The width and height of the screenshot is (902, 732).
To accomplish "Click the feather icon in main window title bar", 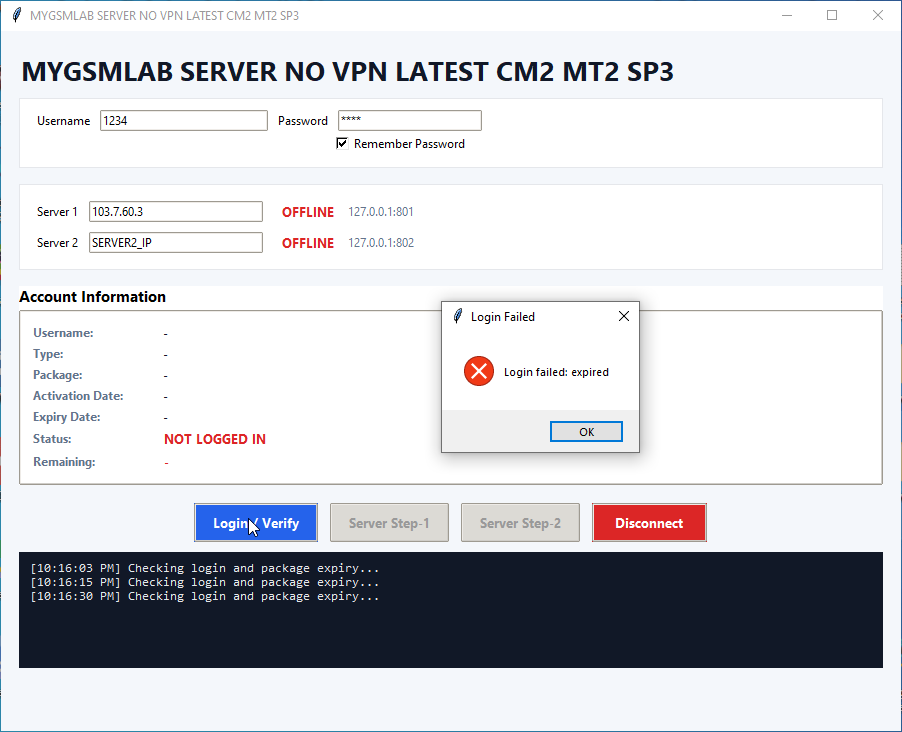I will [x=17, y=15].
